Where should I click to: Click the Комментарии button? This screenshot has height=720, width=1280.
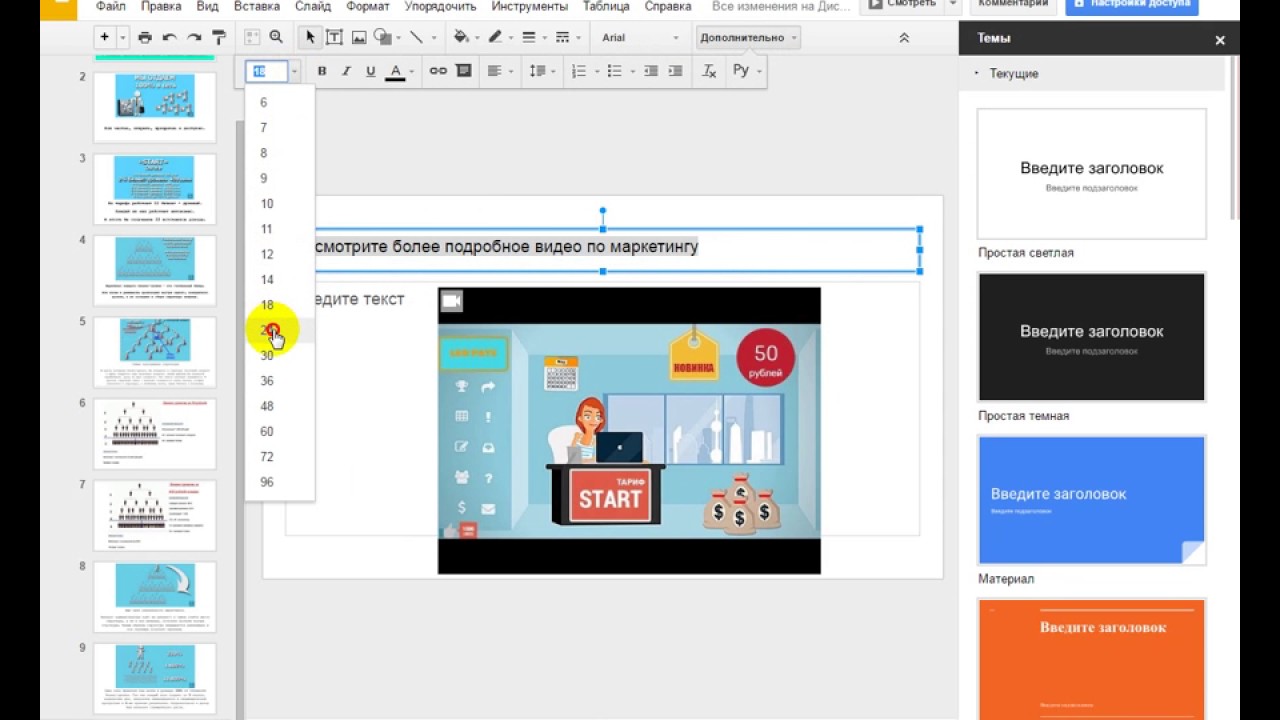pos(1012,5)
